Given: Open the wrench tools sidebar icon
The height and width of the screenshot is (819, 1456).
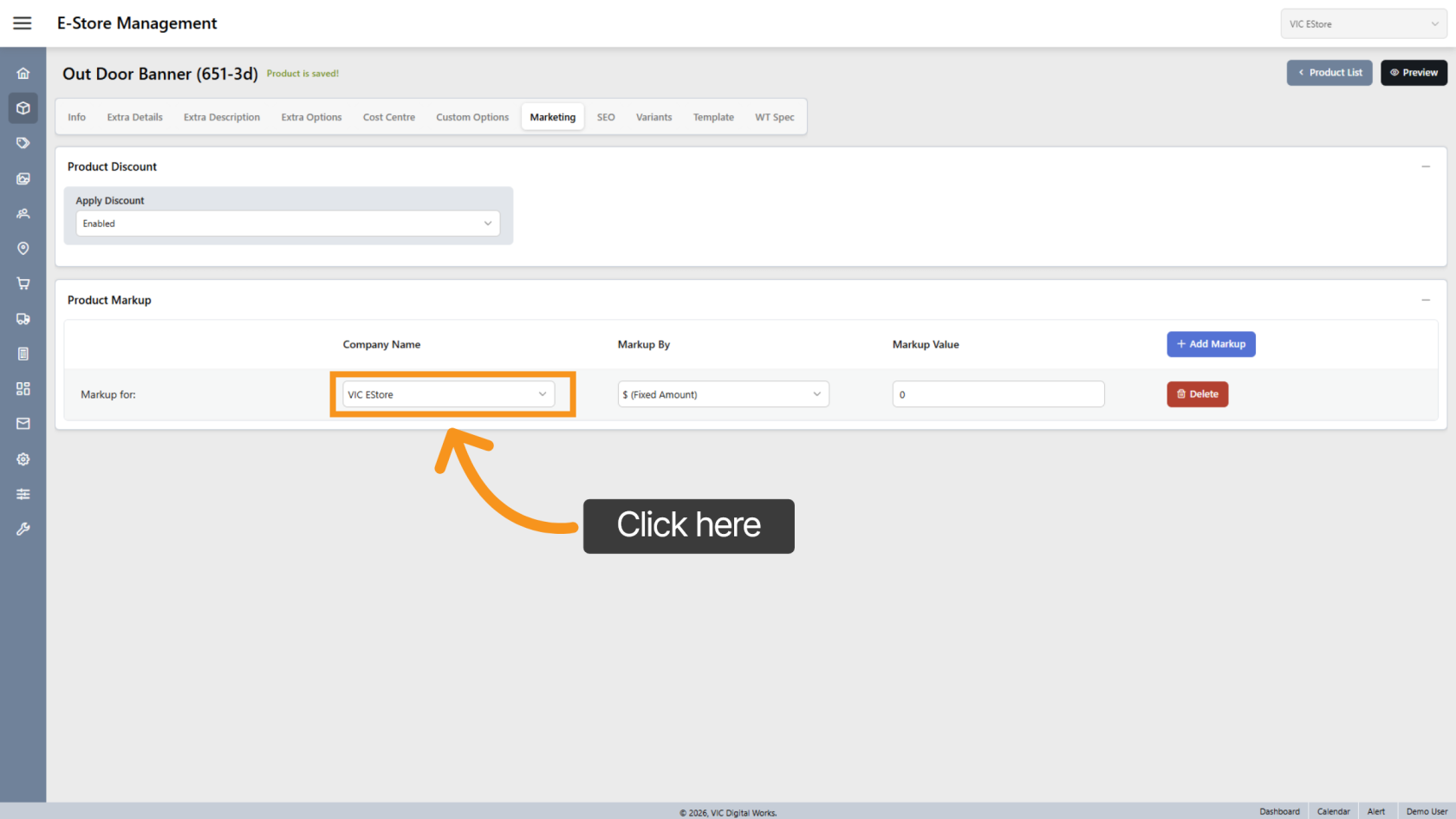Looking at the screenshot, I should click(23, 529).
